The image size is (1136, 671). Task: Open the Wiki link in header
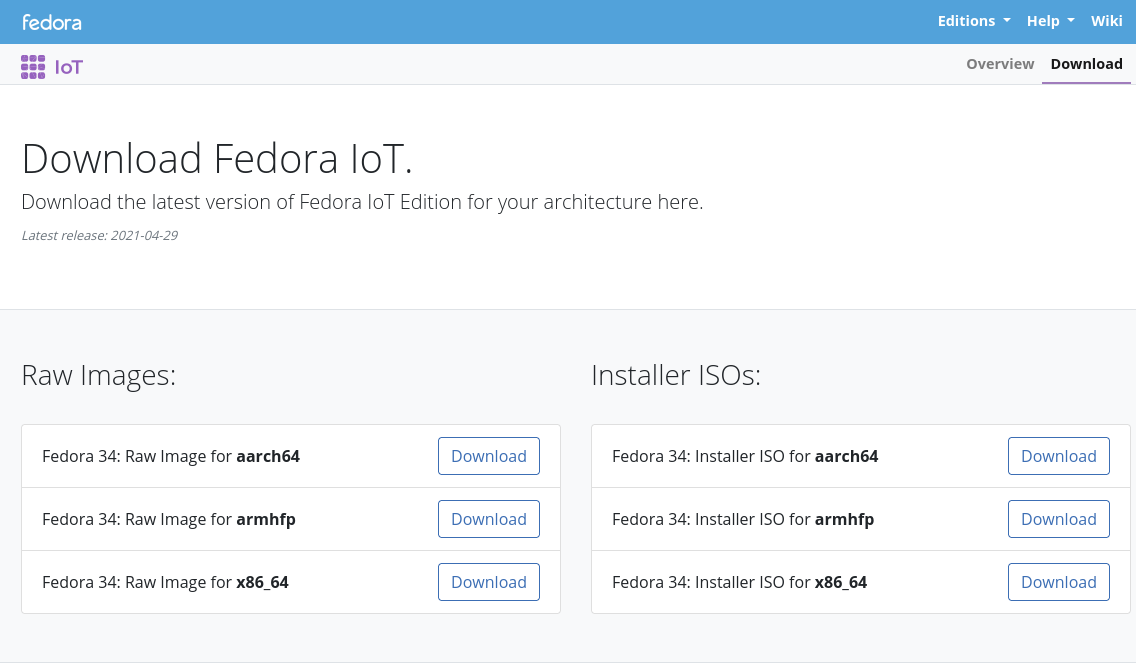[x=1106, y=21]
